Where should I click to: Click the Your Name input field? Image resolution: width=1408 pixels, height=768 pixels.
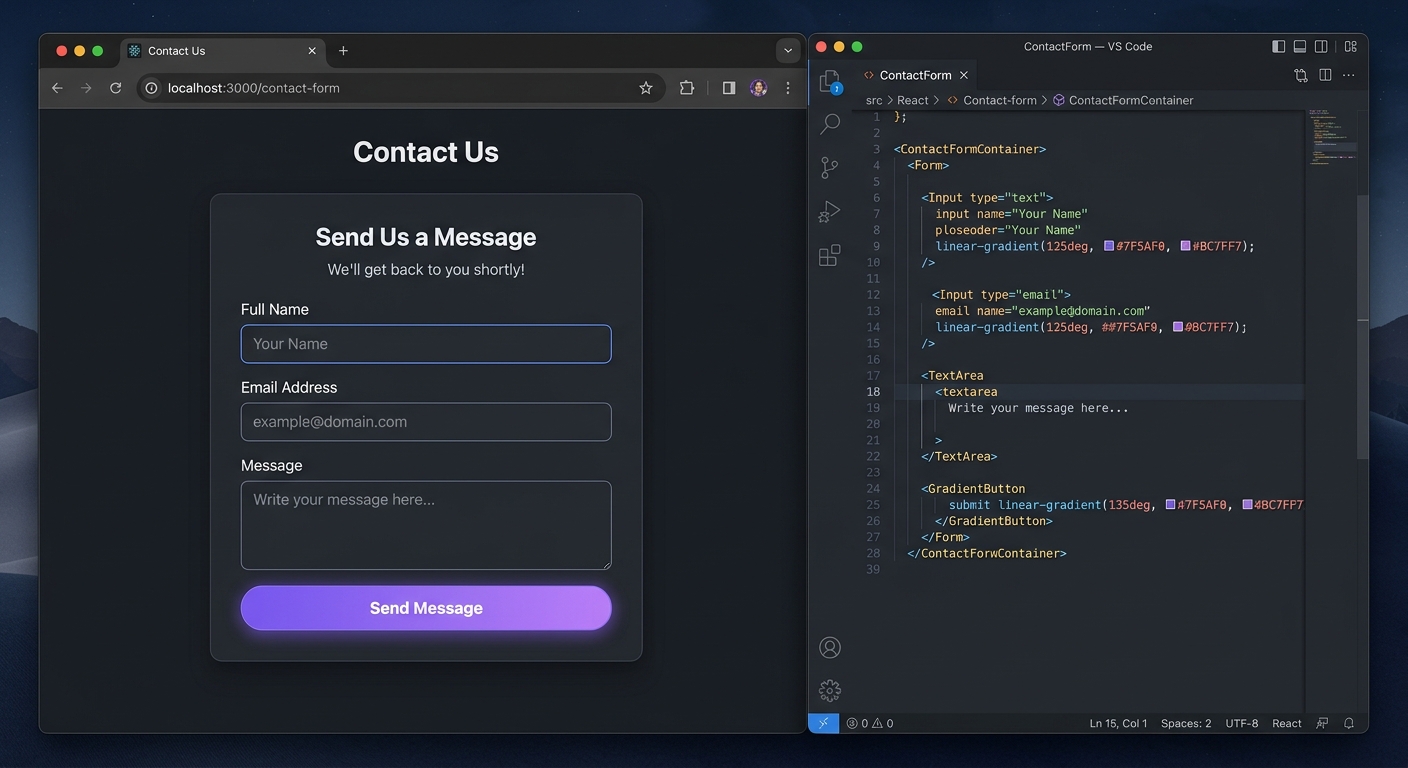(x=425, y=343)
